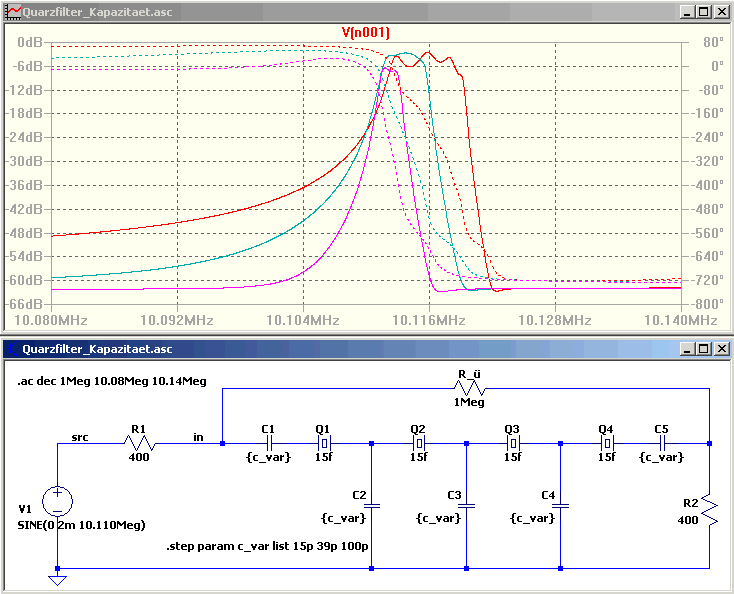Viewport: 734px width, 594px height.
Task: Select shunt capacitor C4 symbol
Action: click(x=560, y=506)
